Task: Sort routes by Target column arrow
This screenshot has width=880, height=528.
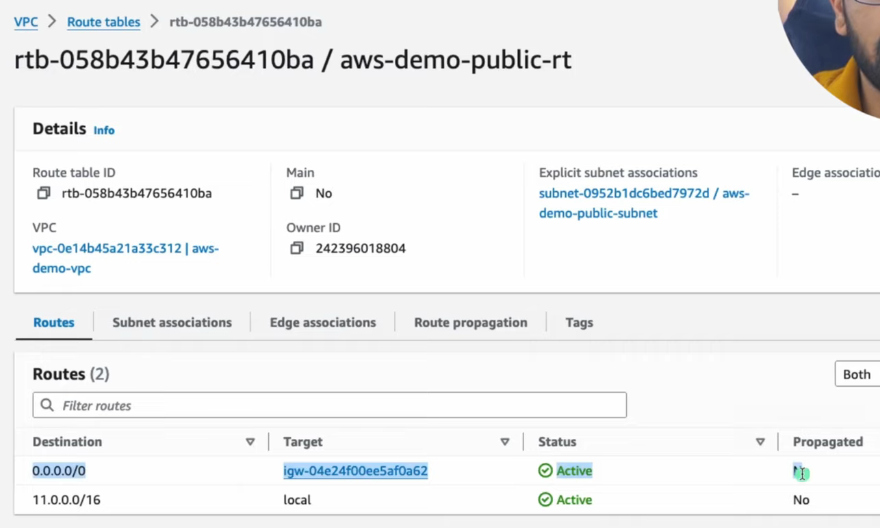Action: pos(505,442)
